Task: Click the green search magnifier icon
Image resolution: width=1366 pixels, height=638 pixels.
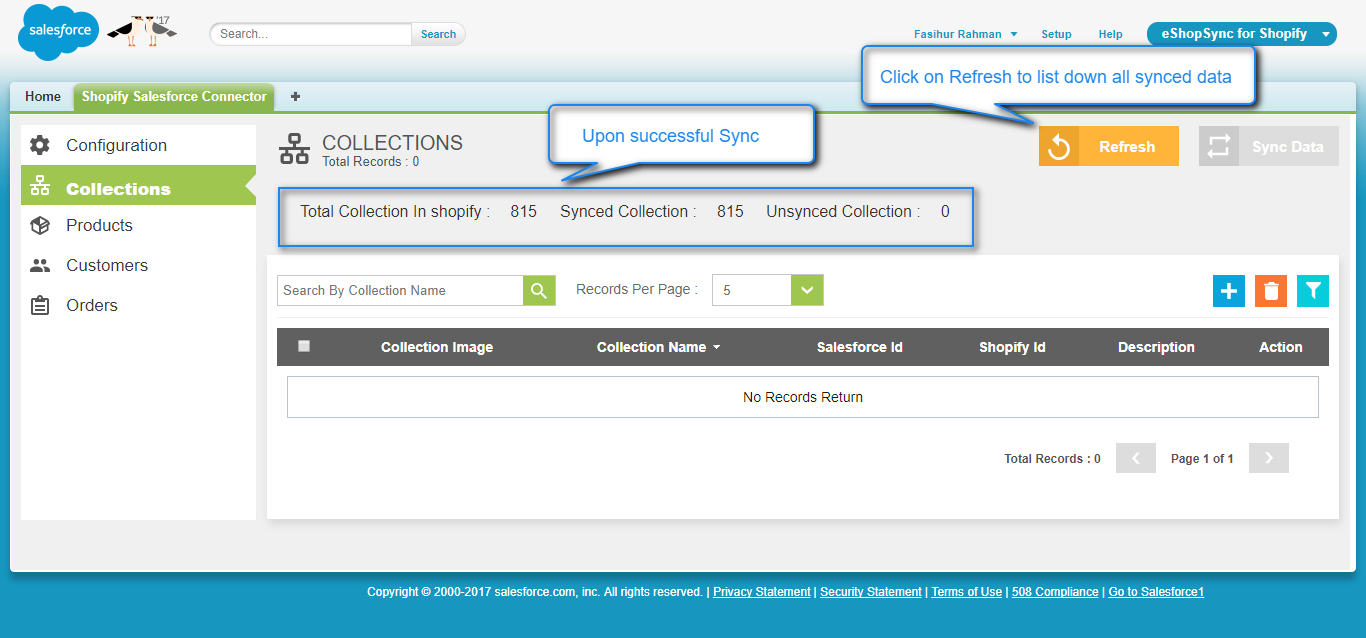Action: point(538,291)
